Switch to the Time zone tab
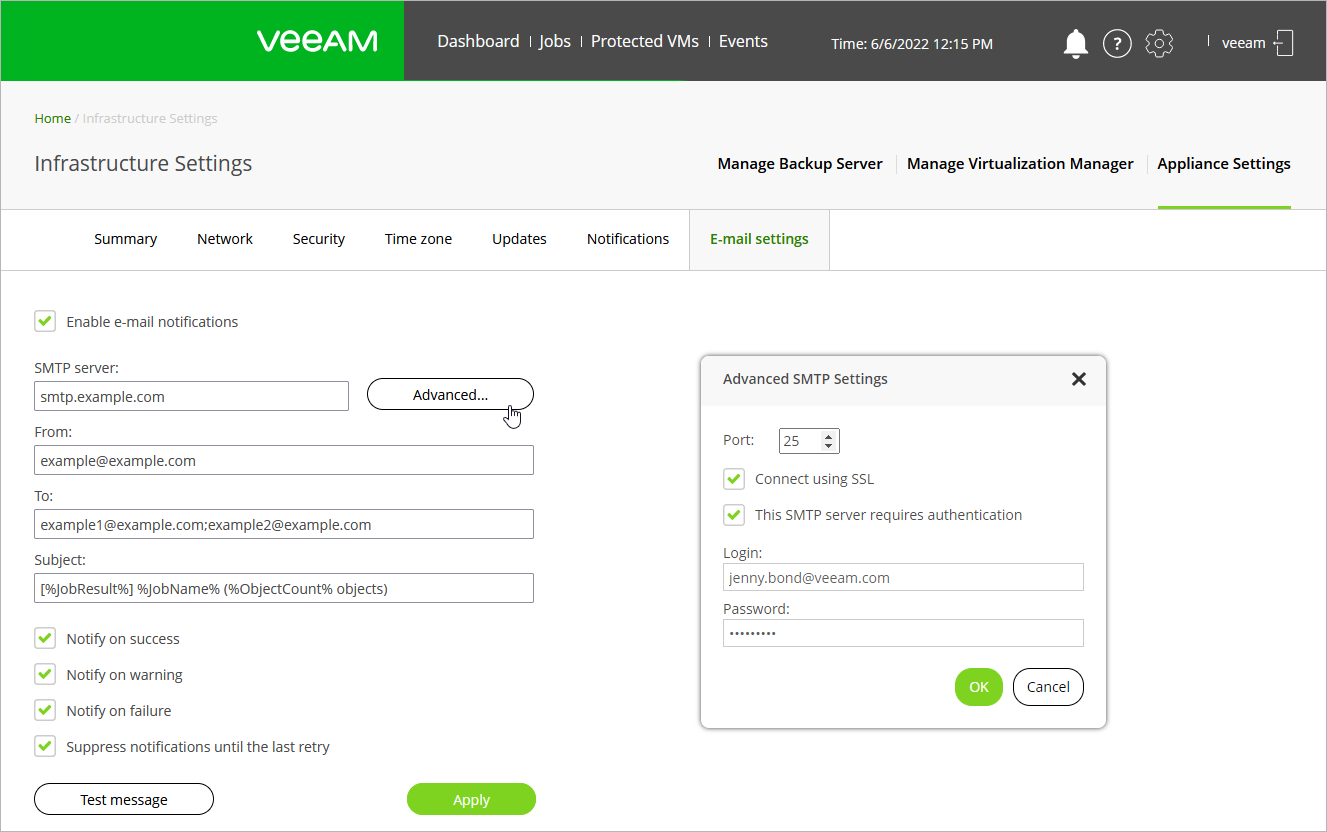 (x=418, y=239)
